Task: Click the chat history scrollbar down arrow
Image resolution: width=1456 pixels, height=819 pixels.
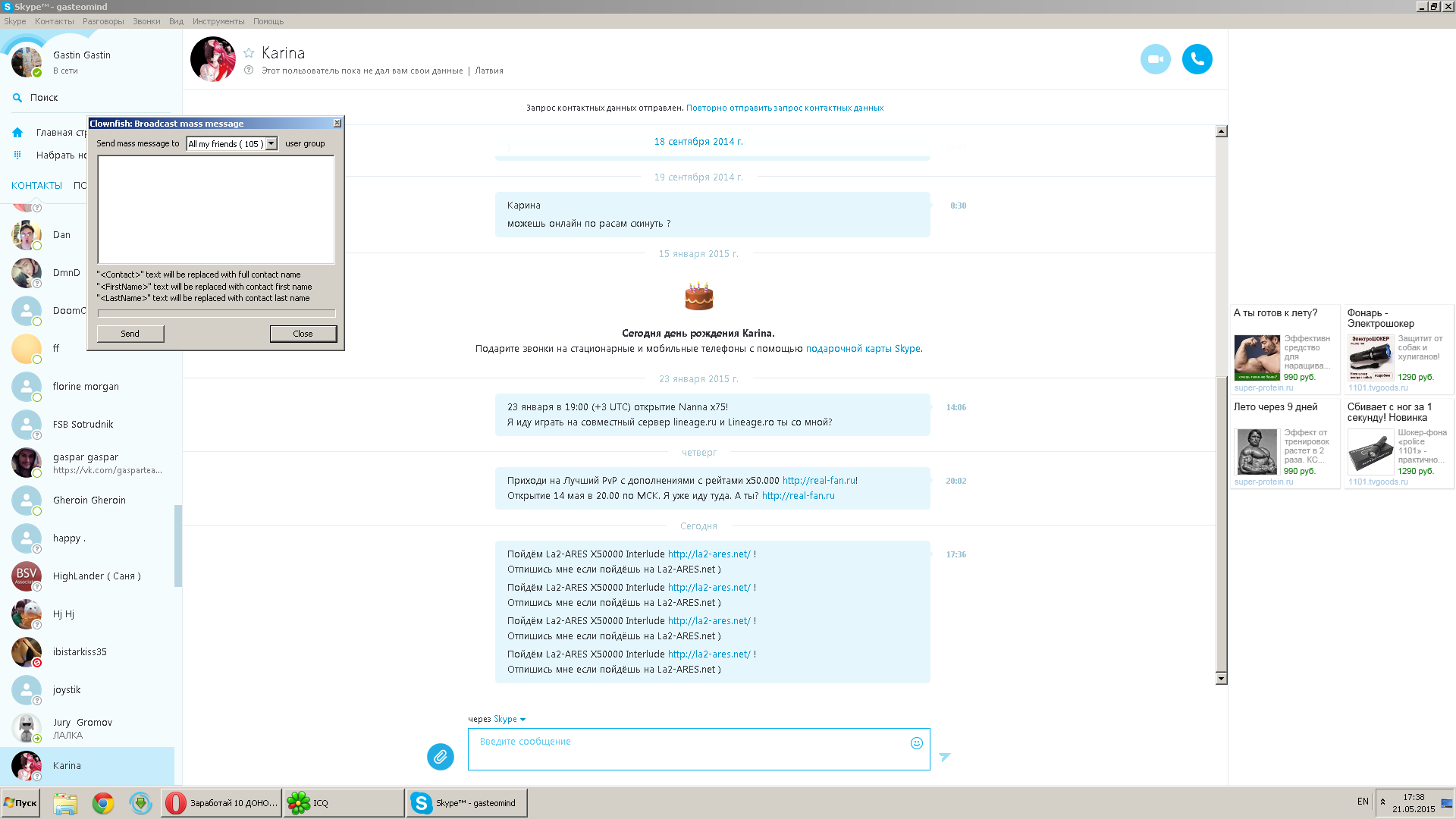Action: pyautogui.click(x=1221, y=679)
